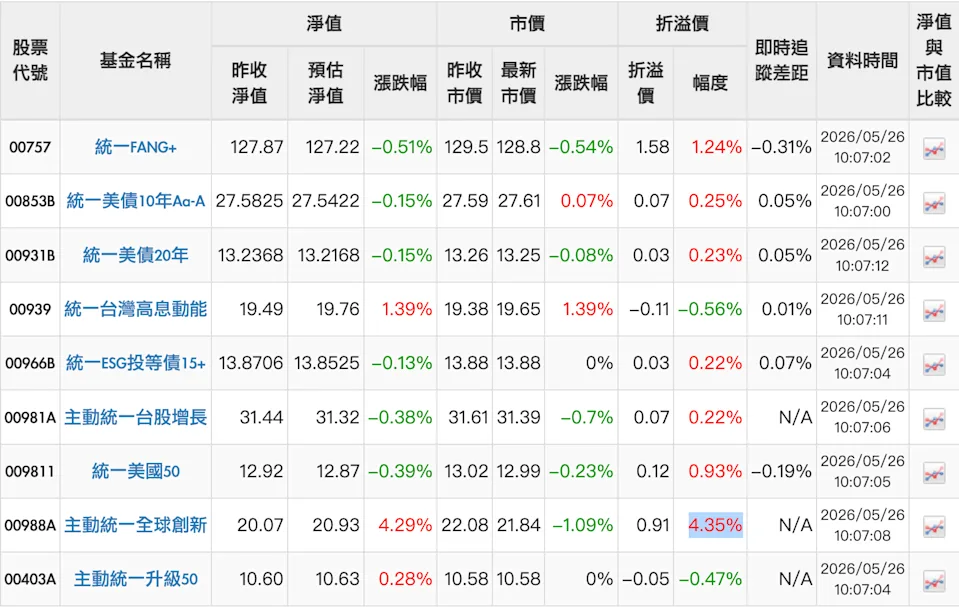Open the comparison chart icon for 00853B
This screenshot has width=959, height=607.
point(934,203)
